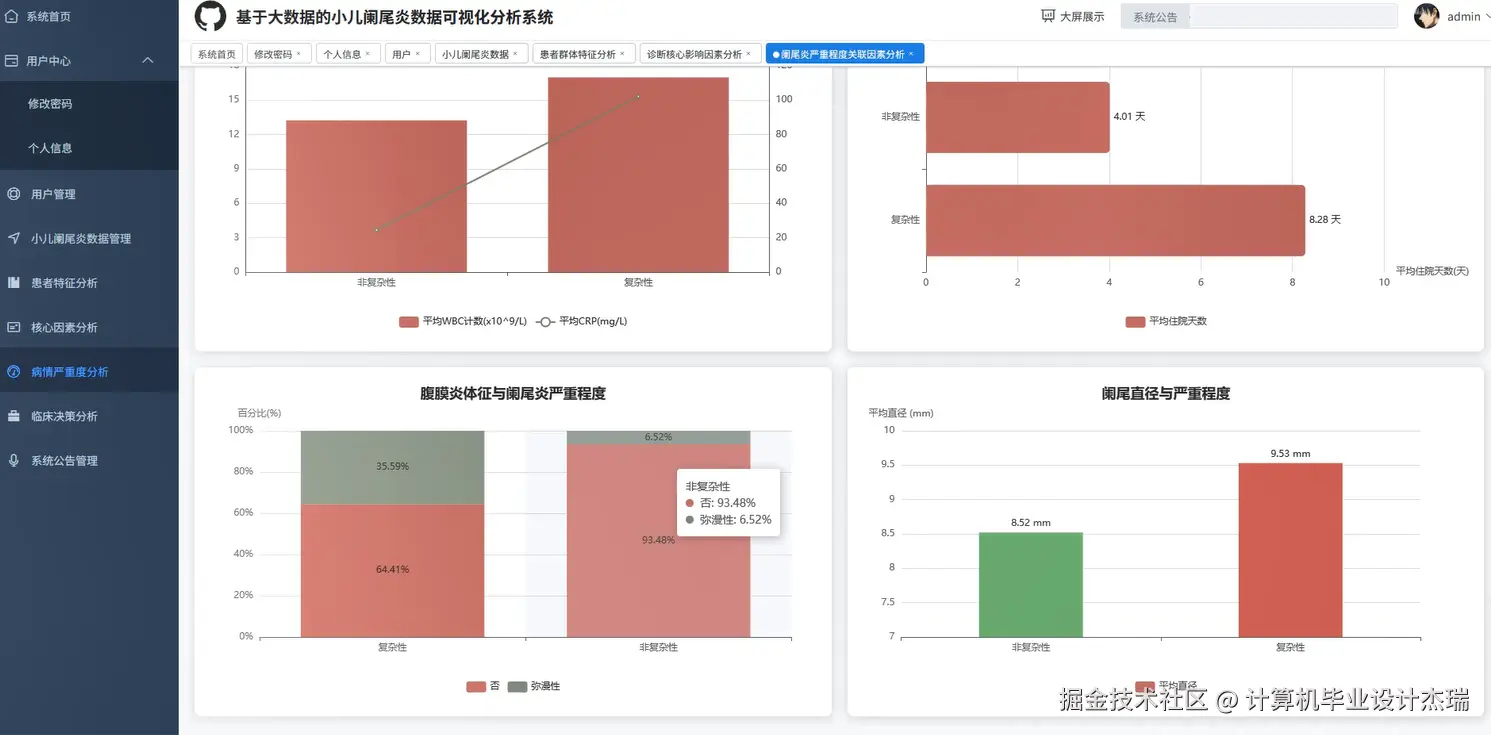The height and width of the screenshot is (735, 1491).
Task: Click the GitHub logo icon in header
Action: (x=210, y=16)
